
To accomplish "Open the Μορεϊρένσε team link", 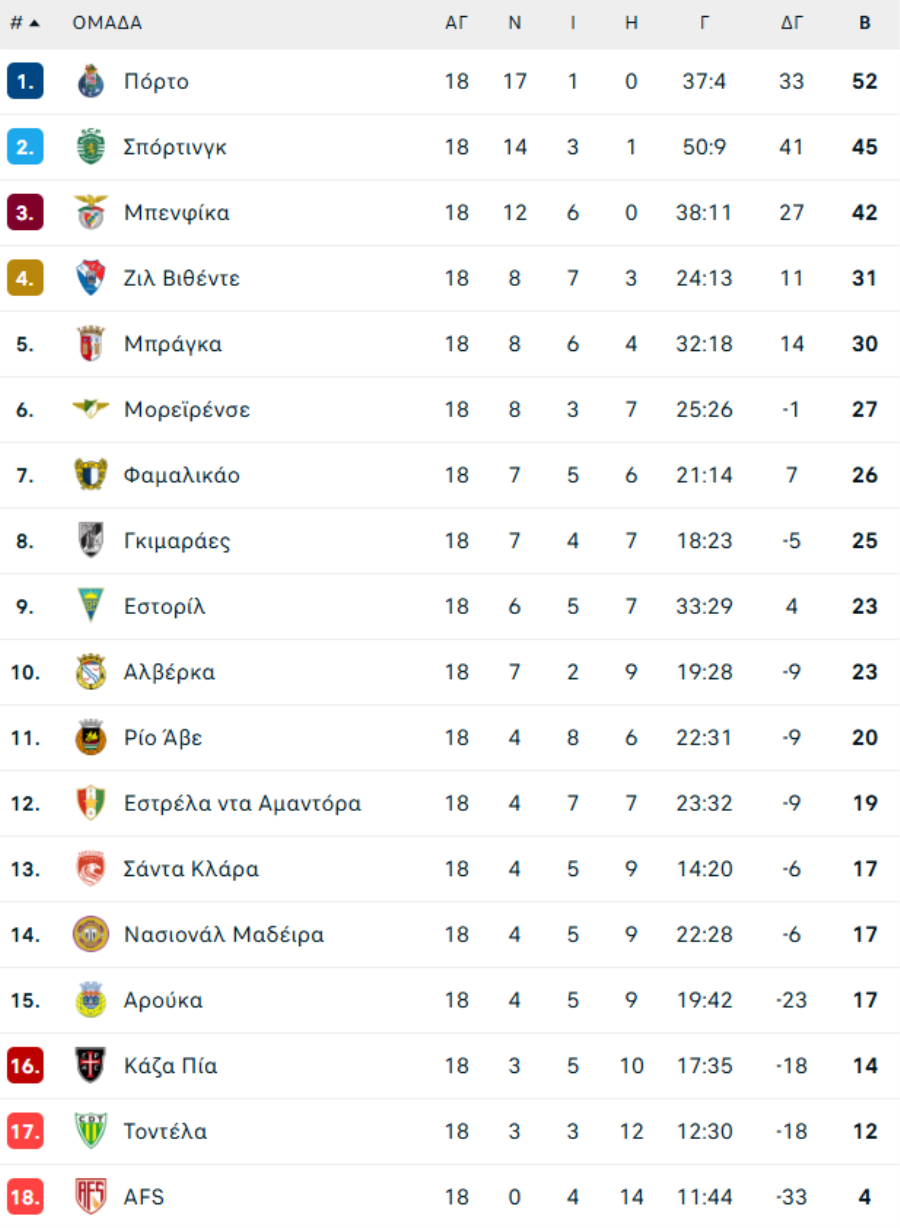I will [x=187, y=409].
